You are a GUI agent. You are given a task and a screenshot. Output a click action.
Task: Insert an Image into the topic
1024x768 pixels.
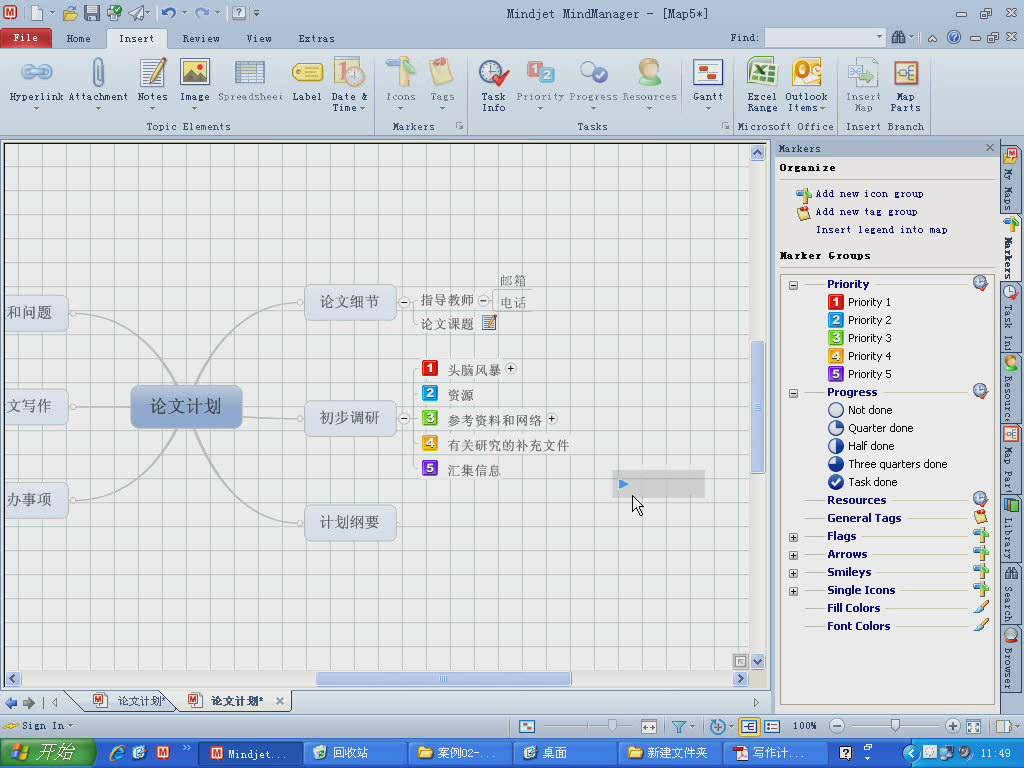(x=195, y=81)
